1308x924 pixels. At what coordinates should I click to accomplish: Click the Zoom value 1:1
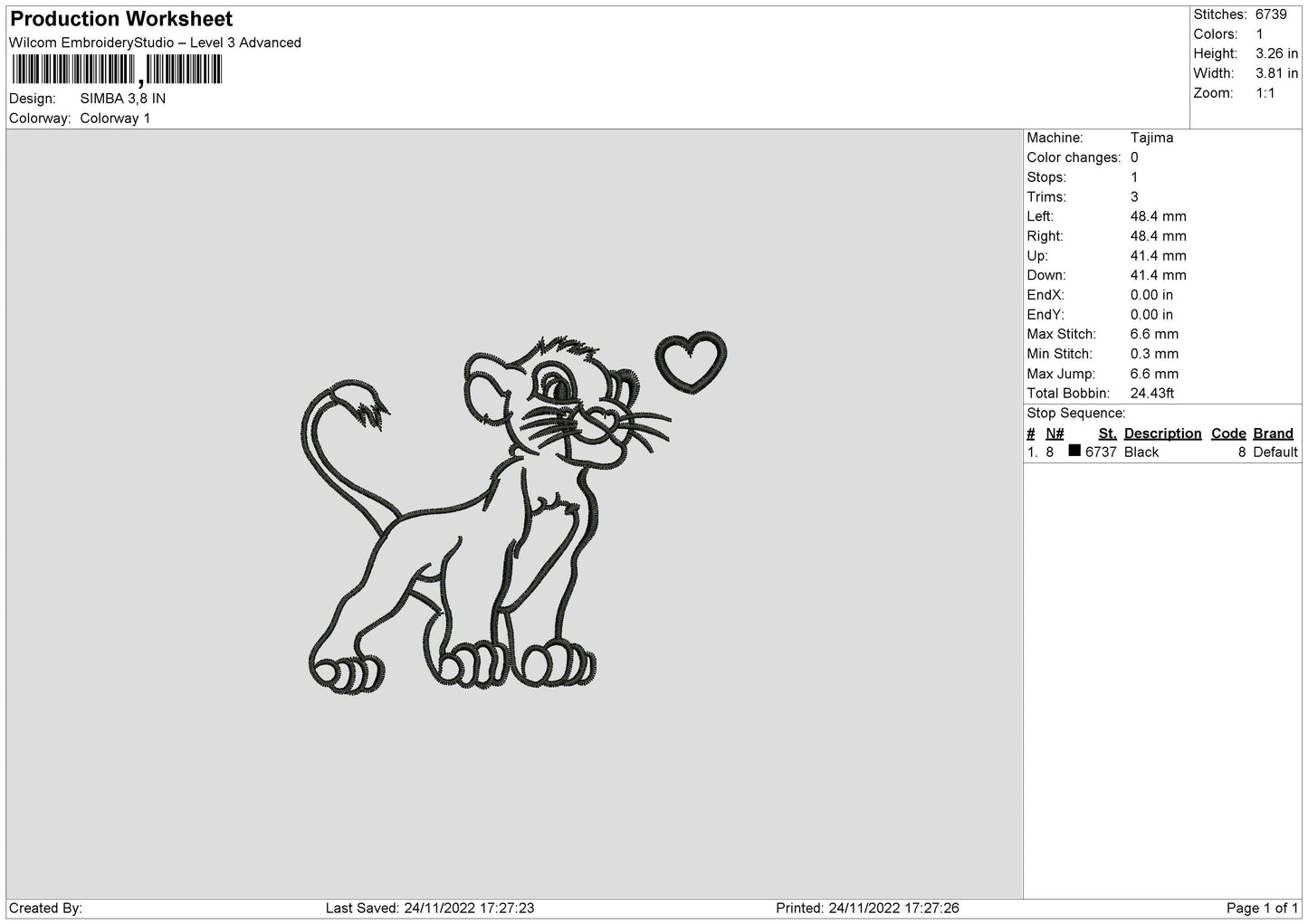coord(1265,93)
